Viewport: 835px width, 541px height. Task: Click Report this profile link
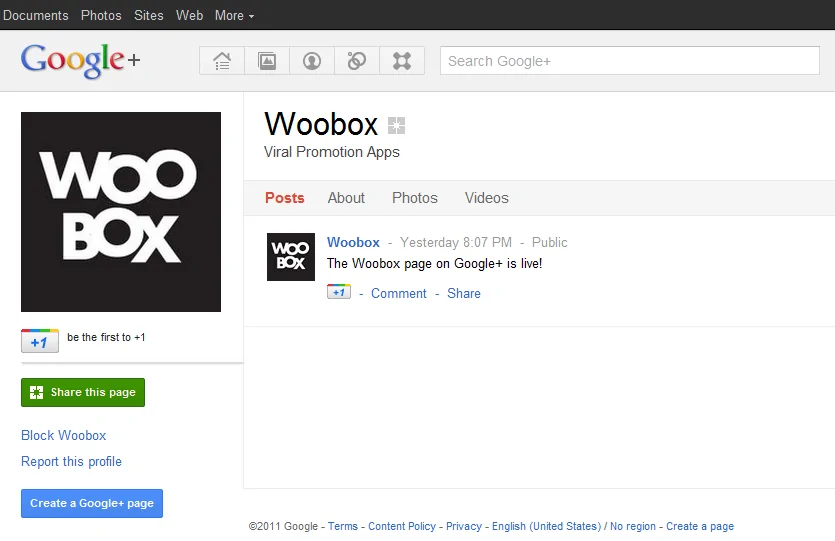pyautogui.click(x=71, y=462)
